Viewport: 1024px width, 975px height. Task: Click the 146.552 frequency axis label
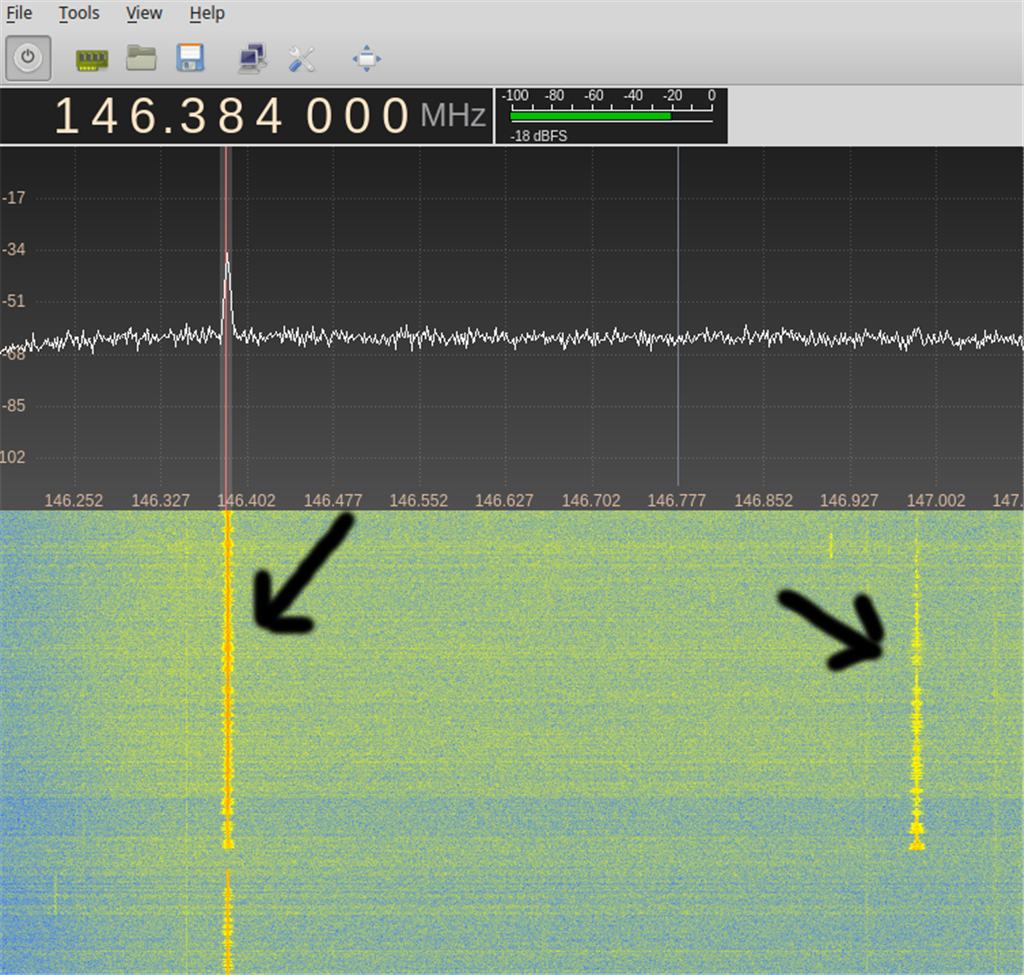(418, 500)
